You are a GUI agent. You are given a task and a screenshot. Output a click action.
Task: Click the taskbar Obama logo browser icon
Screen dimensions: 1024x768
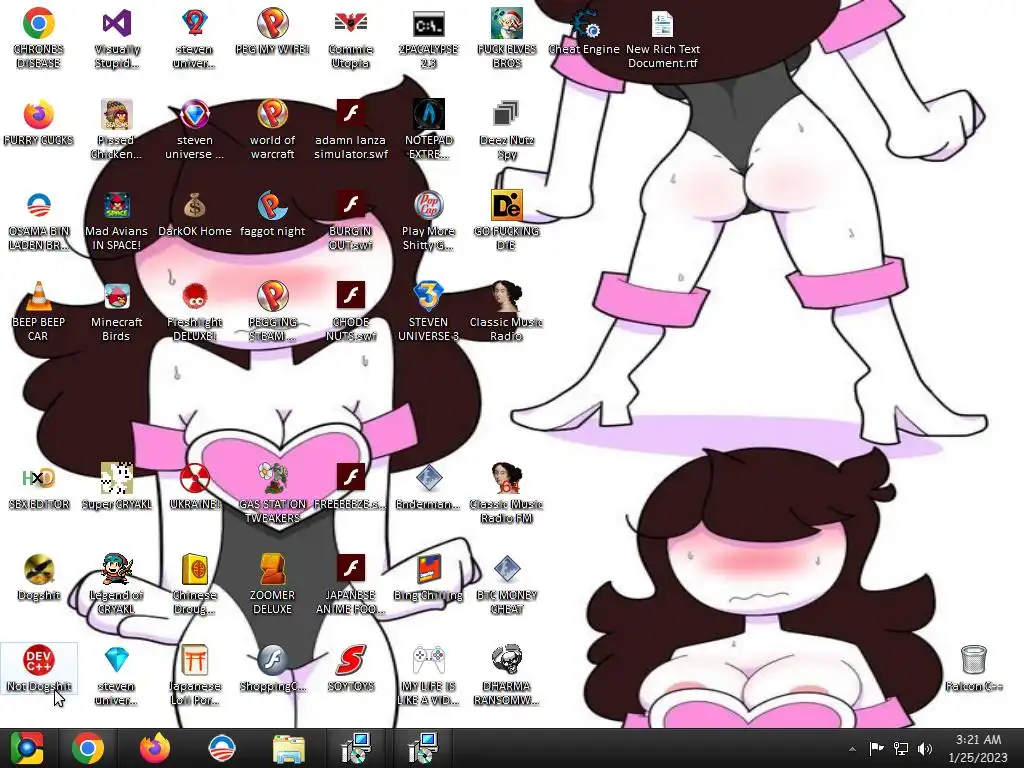(x=222, y=748)
